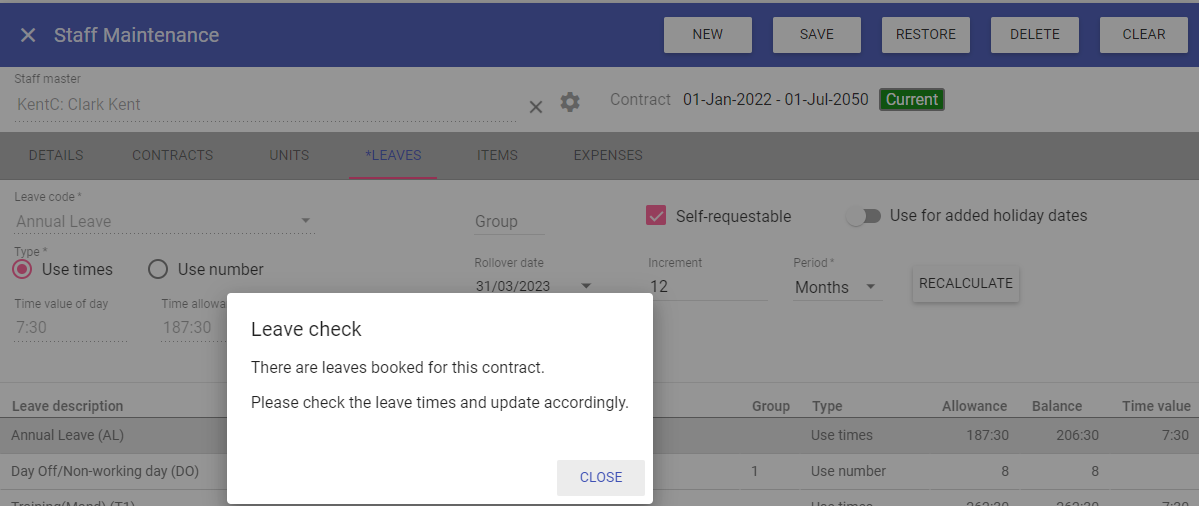Viewport: 1199px width, 506px height.
Task: Click the Group input field
Action: (x=509, y=222)
